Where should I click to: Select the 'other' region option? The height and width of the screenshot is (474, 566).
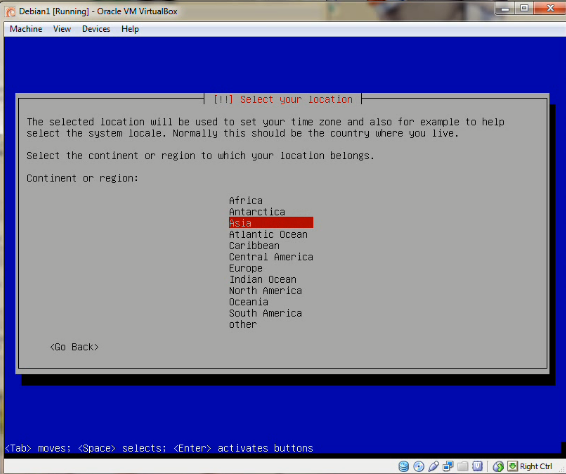(243, 325)
